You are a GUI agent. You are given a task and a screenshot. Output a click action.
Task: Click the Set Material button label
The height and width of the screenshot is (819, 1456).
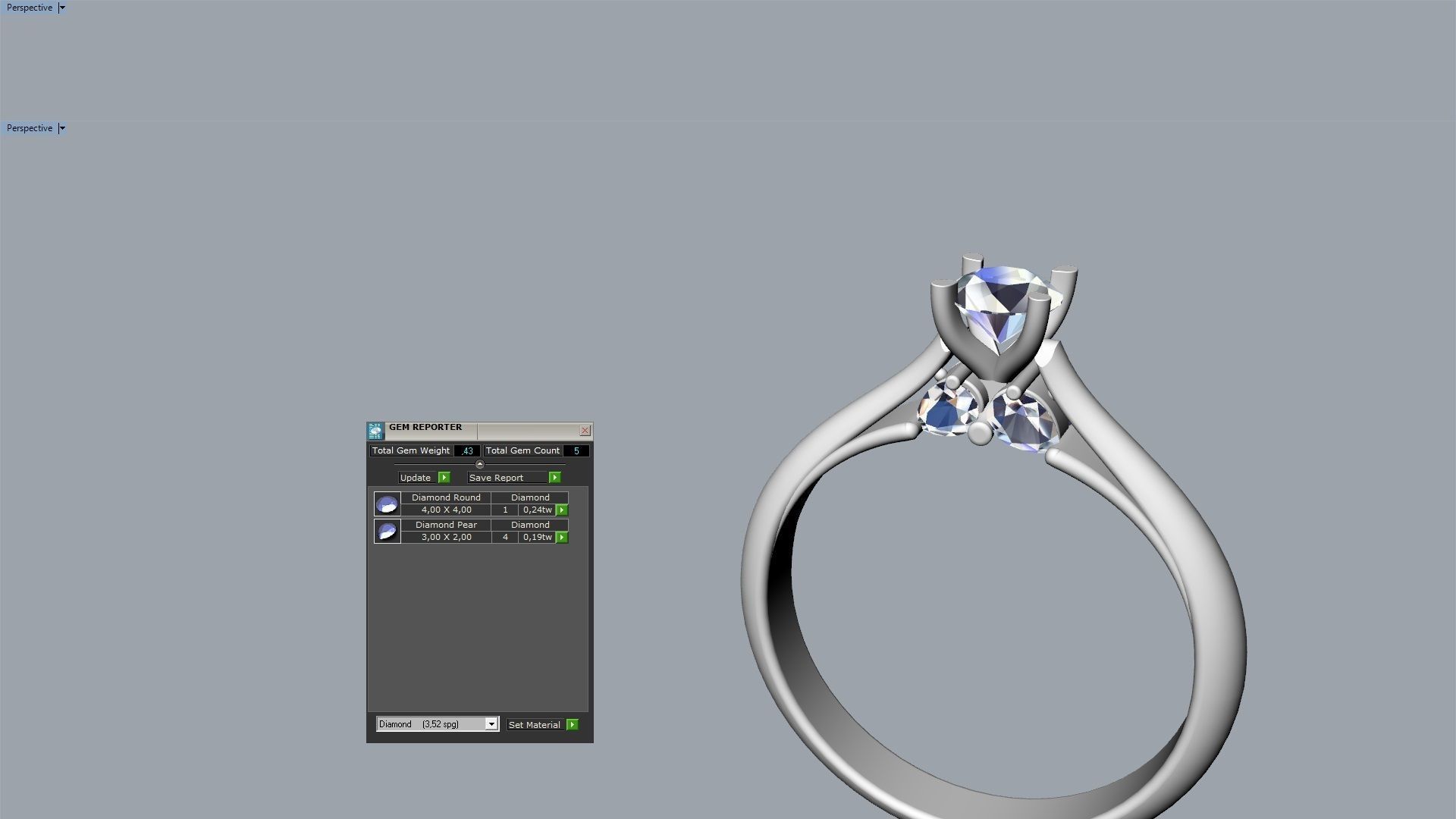pyautogui.click(x=535, y=725)
